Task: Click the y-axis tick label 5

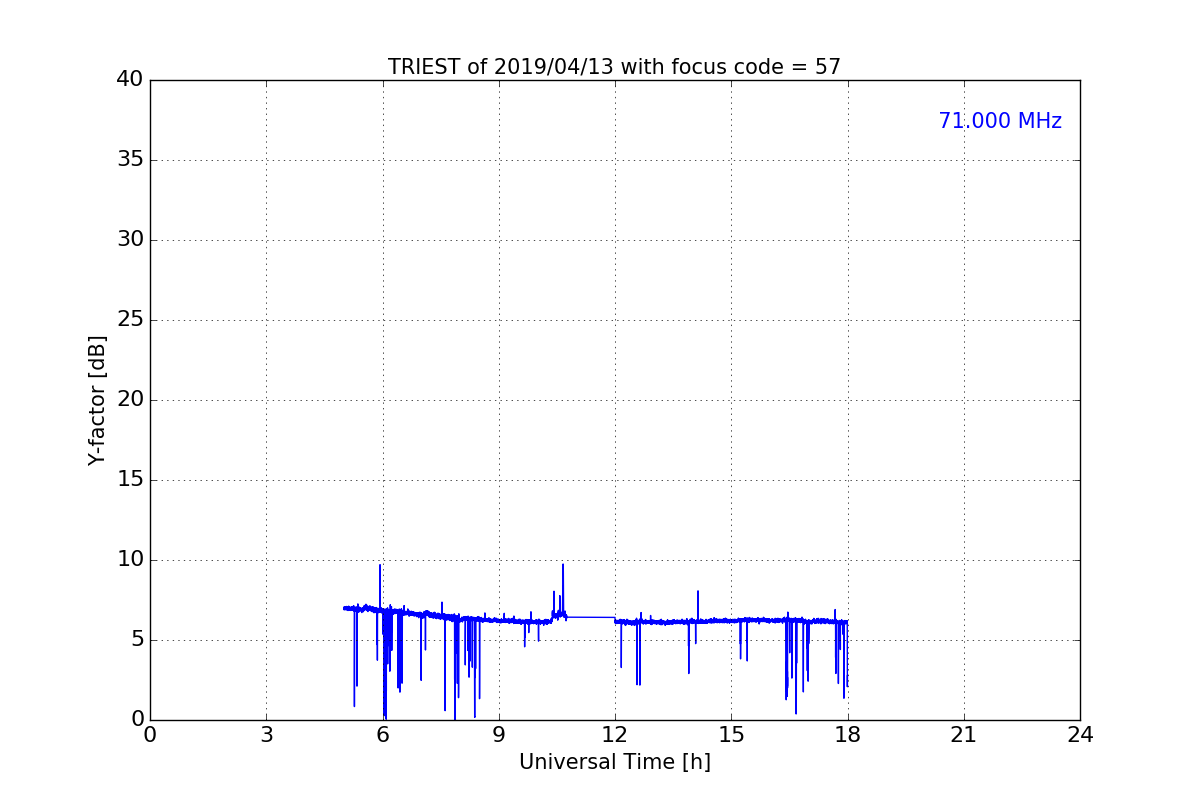Action: pyautogui.click(x=137, y=640)
